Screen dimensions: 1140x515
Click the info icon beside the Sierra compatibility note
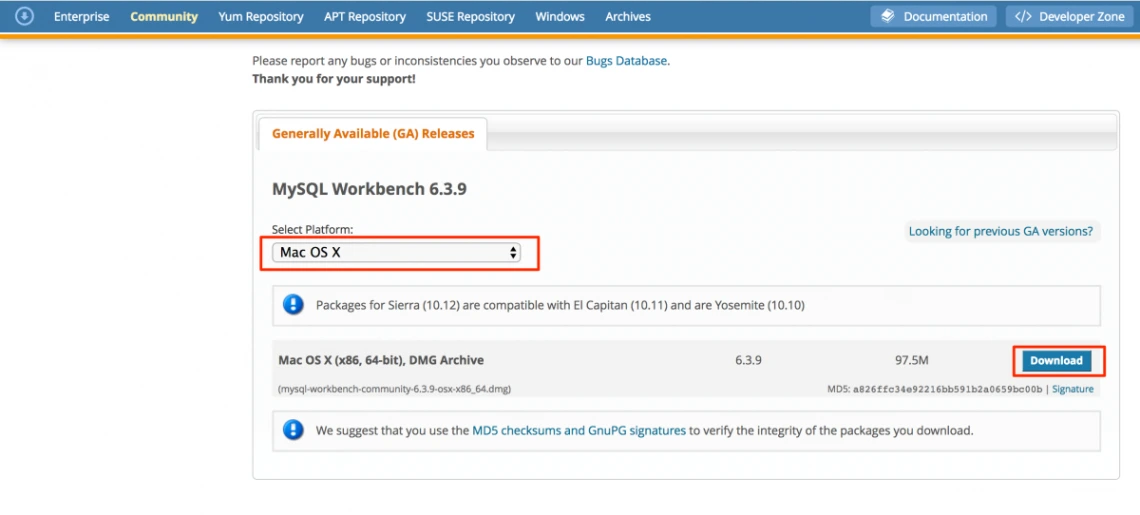point(293,305)
